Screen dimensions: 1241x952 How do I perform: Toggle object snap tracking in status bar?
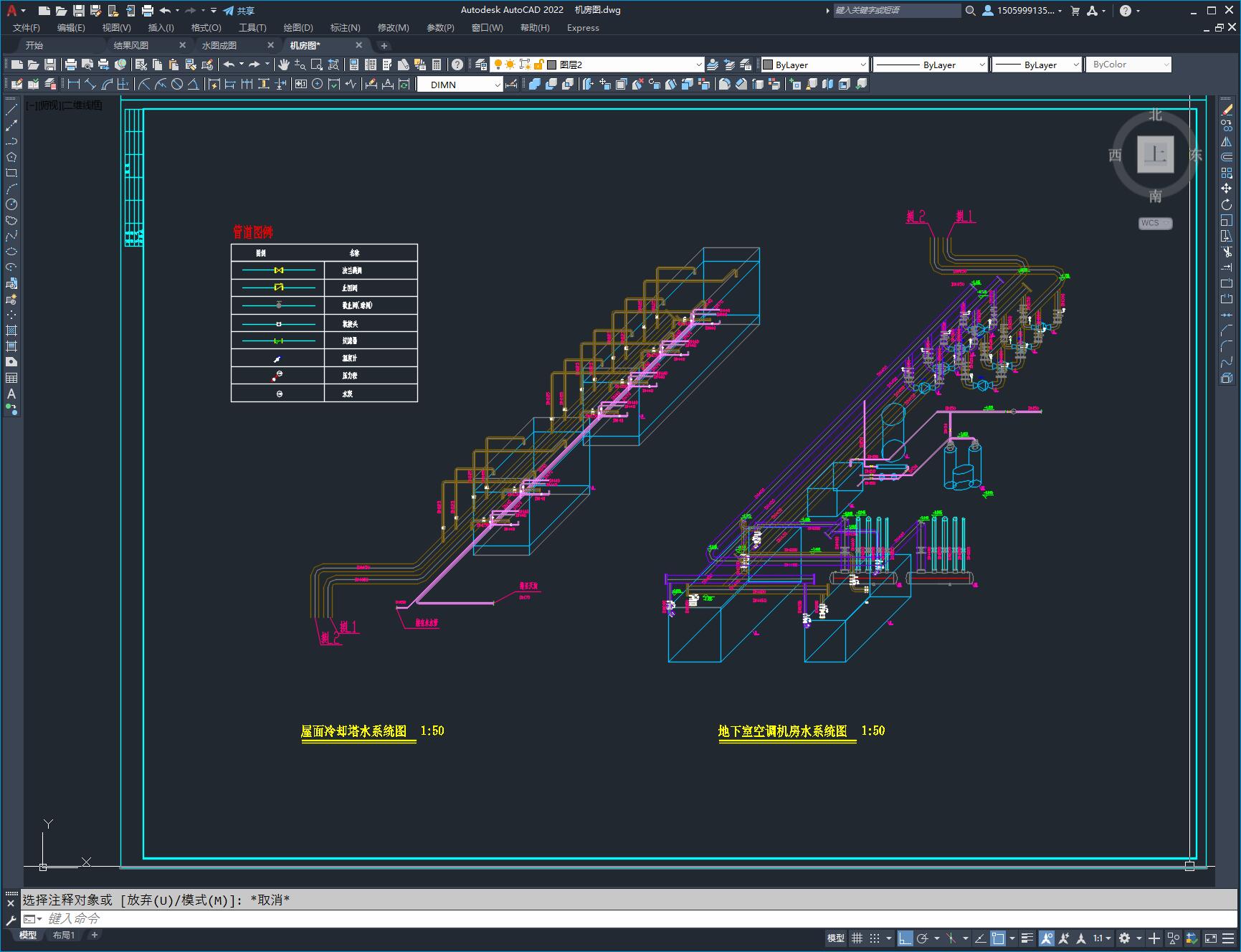pyautogui.click(x=980, y=938)
